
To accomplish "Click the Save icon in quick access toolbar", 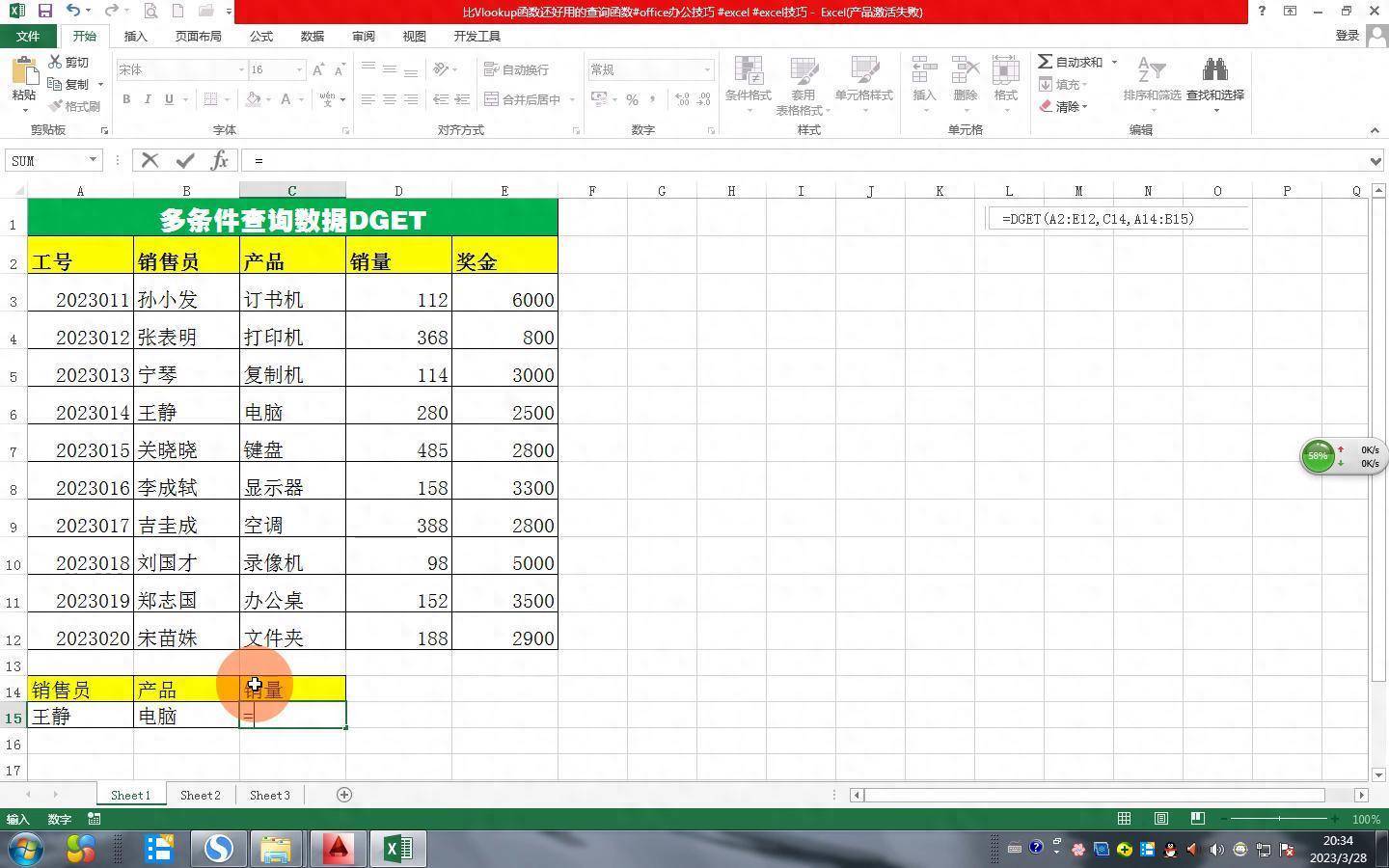I will tap(44, 11).
